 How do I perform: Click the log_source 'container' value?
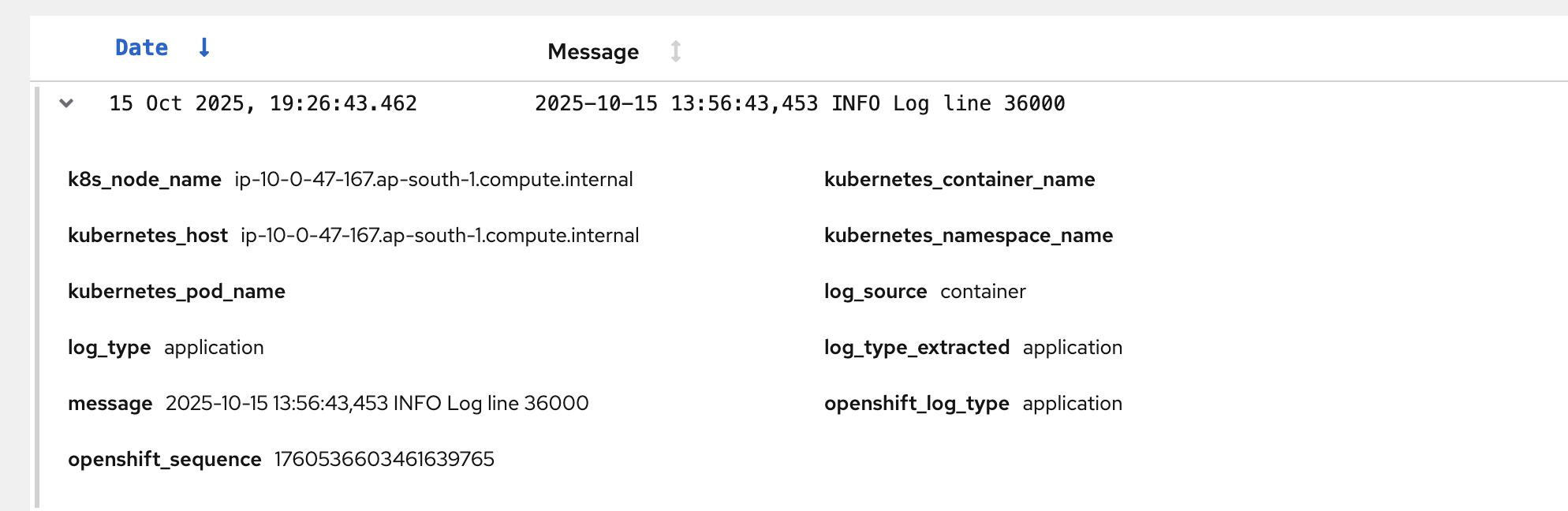983,292
